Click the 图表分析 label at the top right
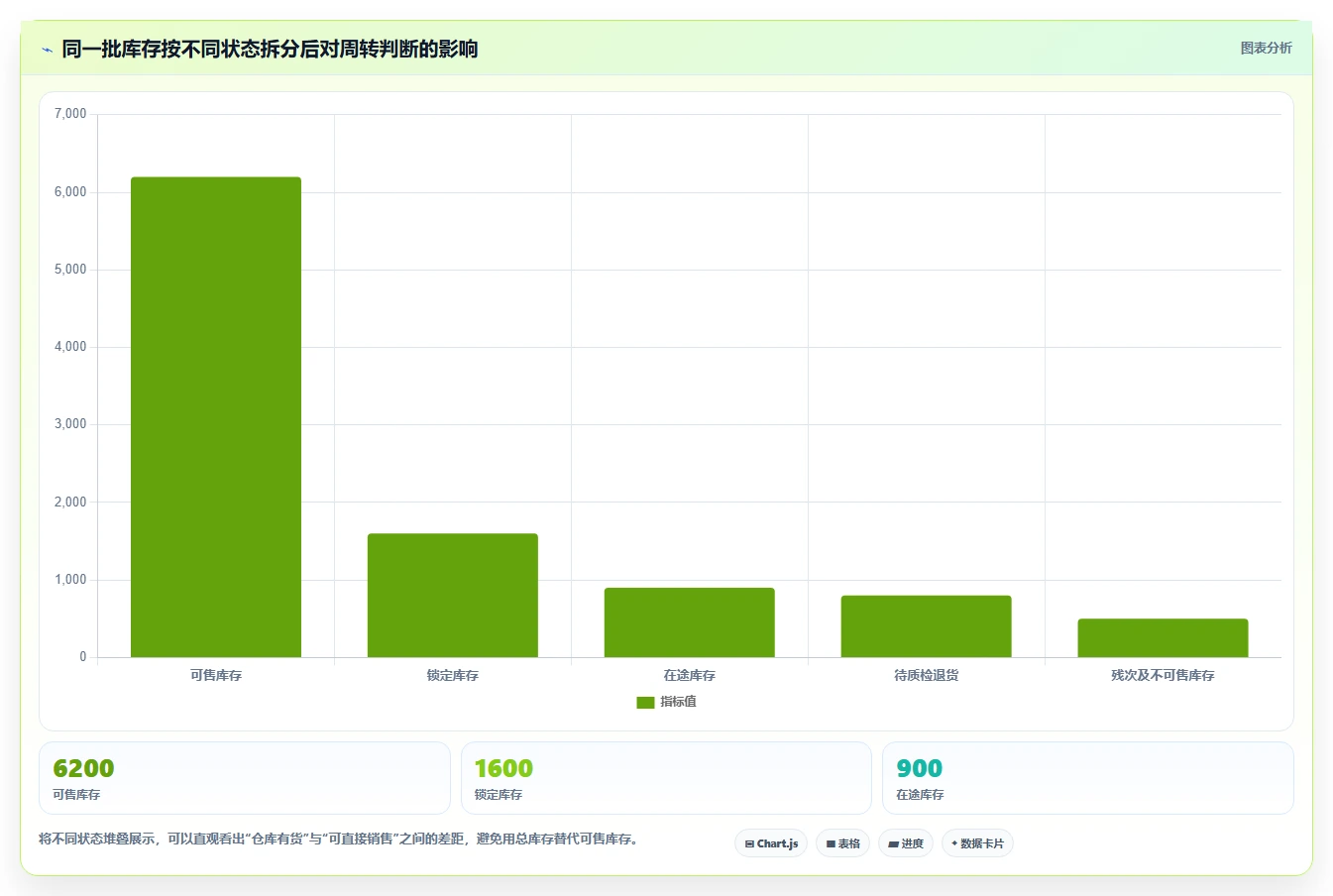Viewport: 1333px width, 896px height. click(1266, 48)
